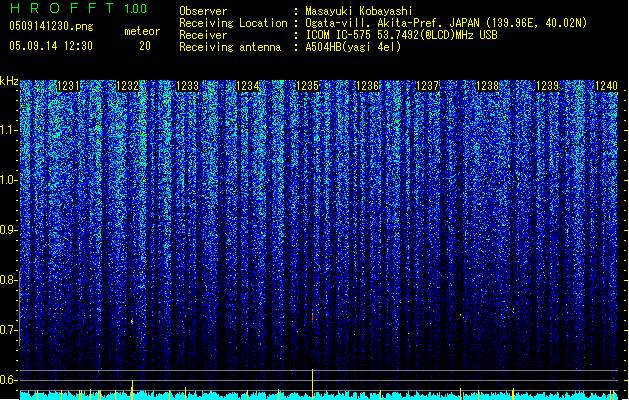629x400 pixels.
Task: Click the 'meteor' label
Action: 142,31
